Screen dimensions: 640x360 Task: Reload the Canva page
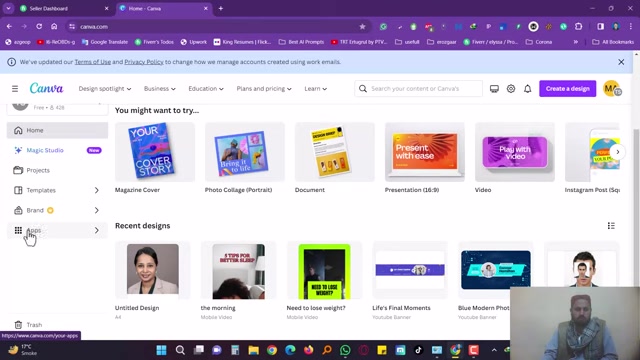(x=39, y=27)
